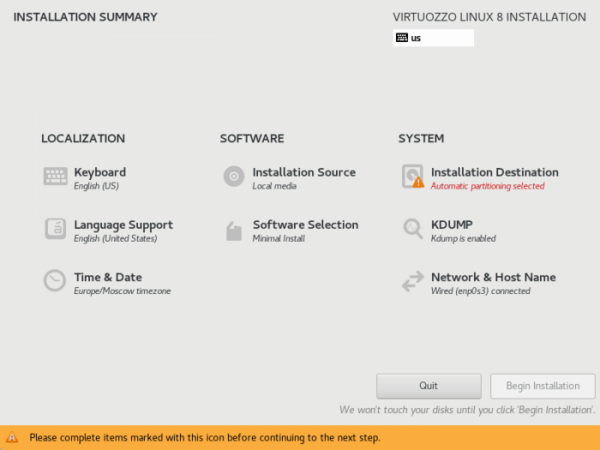
Task: Open Language Support via its icon
Action: 54,229
